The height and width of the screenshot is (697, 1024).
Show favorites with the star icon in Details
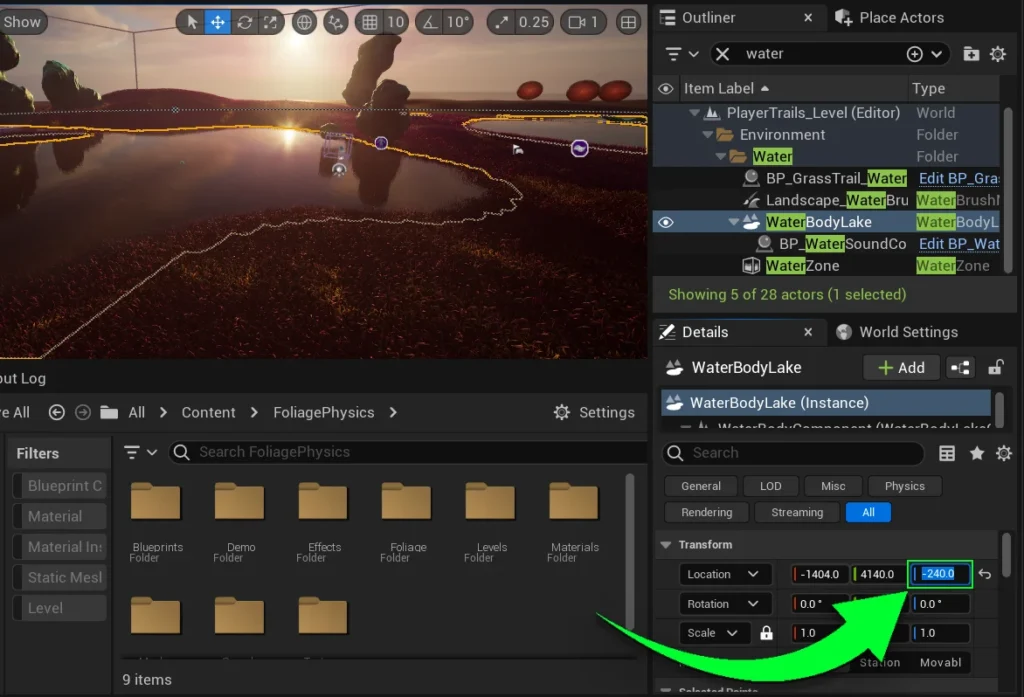[977, 453]
